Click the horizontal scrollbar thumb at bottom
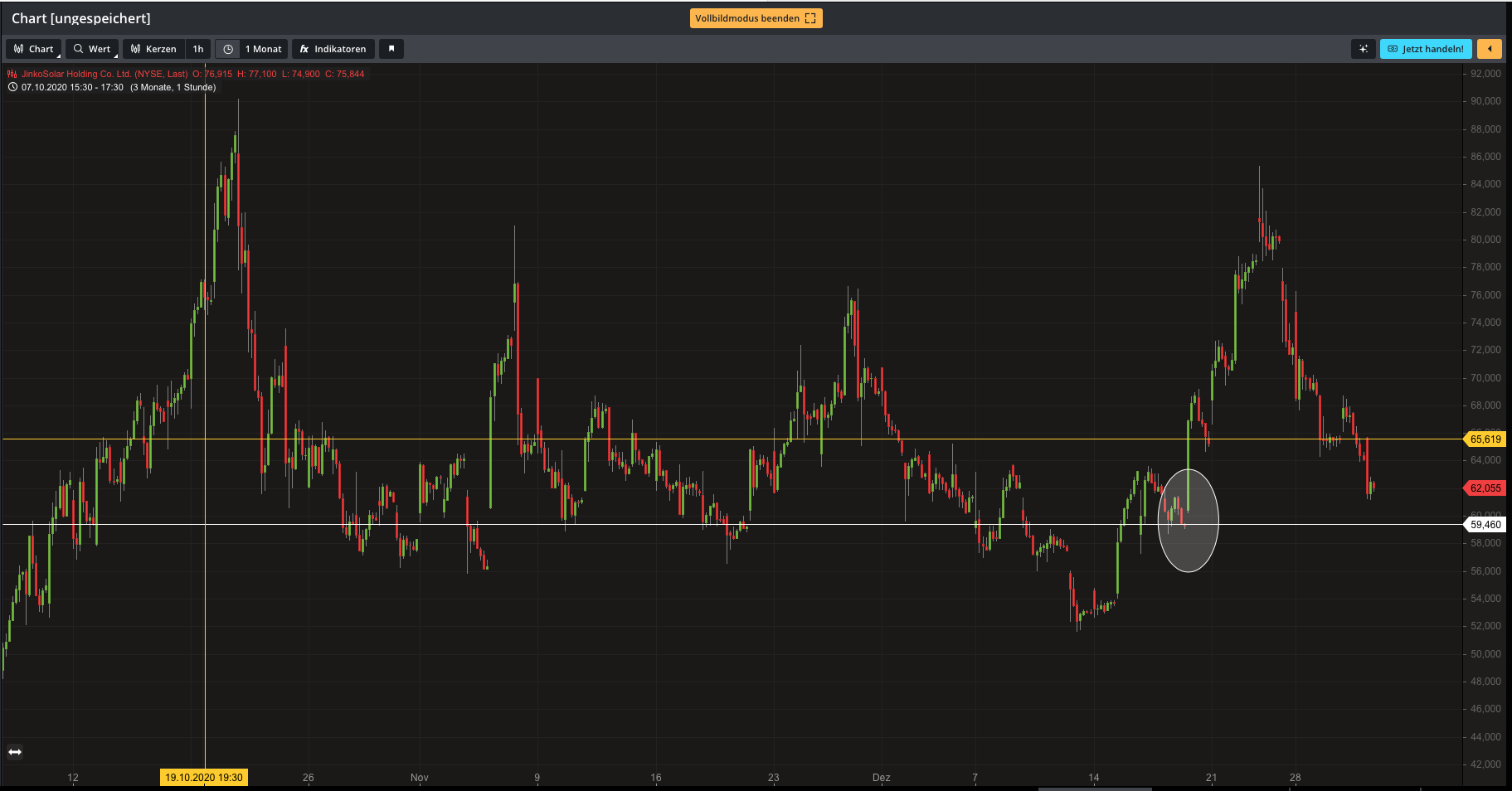 click(x=1095, y=789)
